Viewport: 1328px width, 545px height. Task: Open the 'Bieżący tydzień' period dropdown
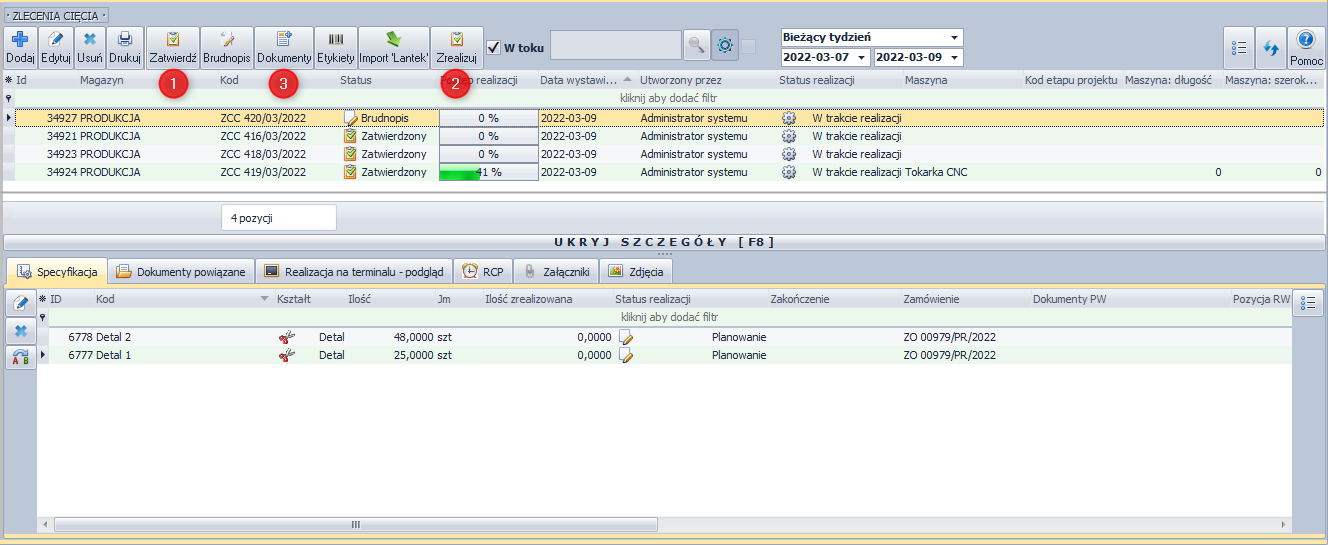[954, 37]
